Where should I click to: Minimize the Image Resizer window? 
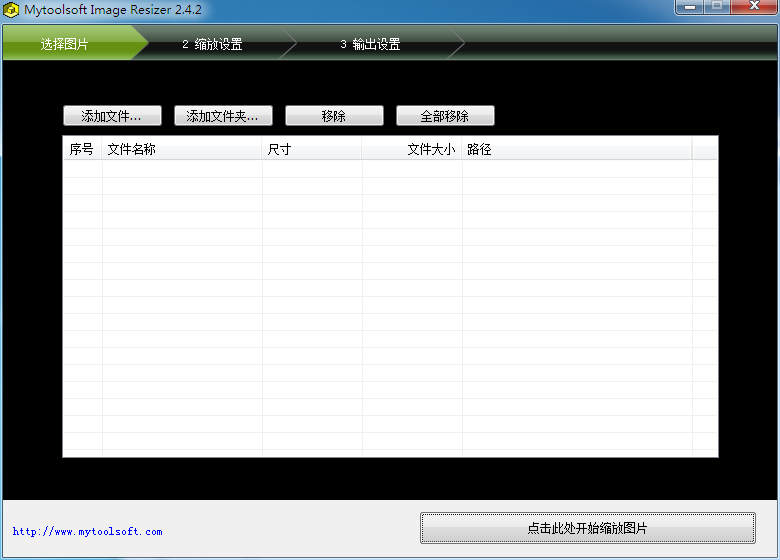click(x=689, y=6)
